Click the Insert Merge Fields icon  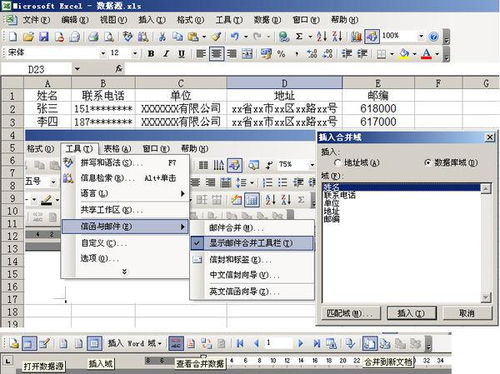[94, 343]
